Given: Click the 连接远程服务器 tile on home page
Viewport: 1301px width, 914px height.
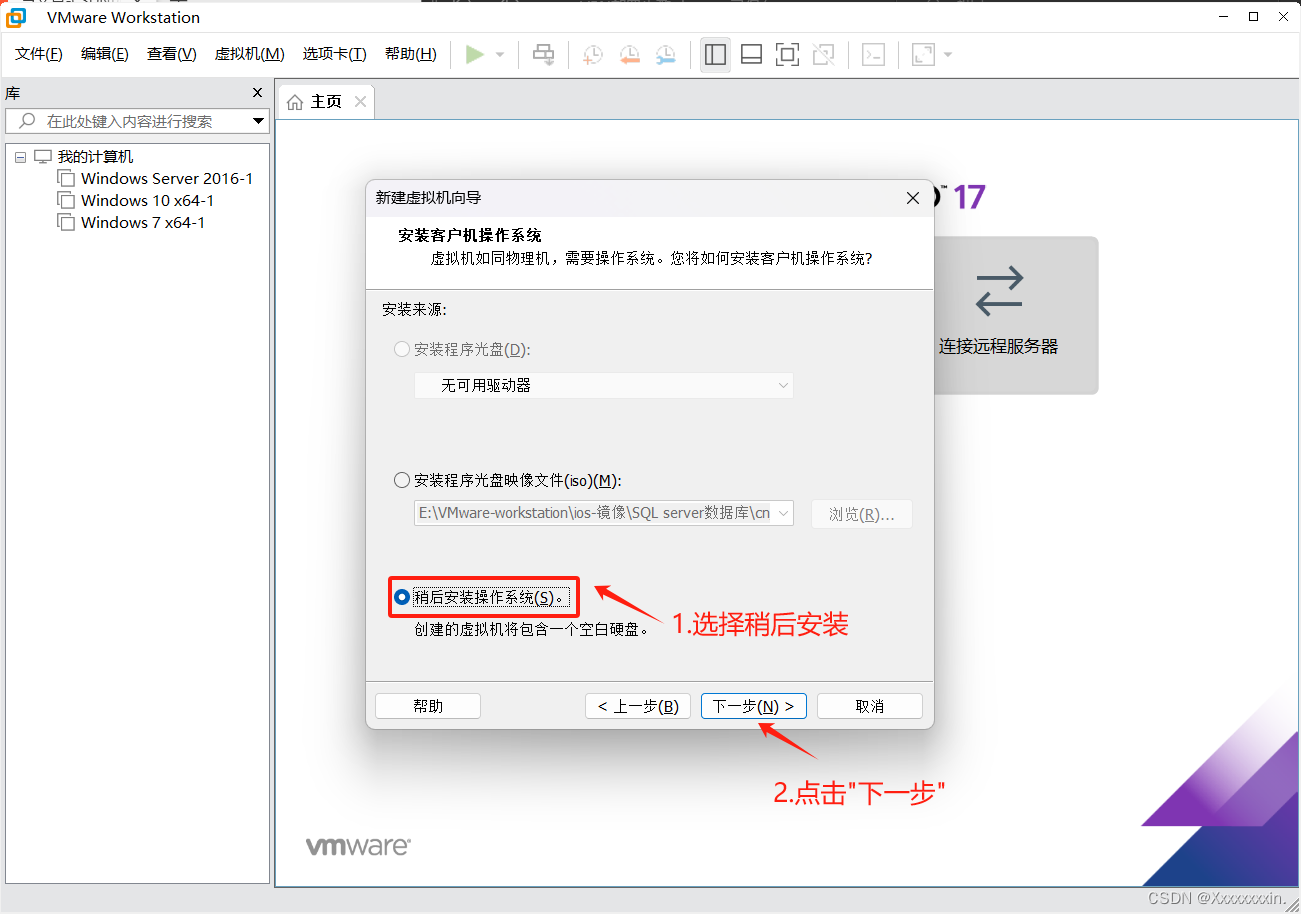Looking at the screenshot, I should pyautogui.click(x=1015, y=315).
